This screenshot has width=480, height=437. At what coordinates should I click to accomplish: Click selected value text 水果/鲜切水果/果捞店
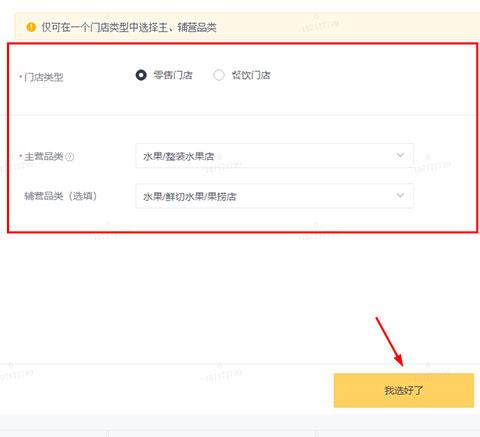(x=190, y=196)
